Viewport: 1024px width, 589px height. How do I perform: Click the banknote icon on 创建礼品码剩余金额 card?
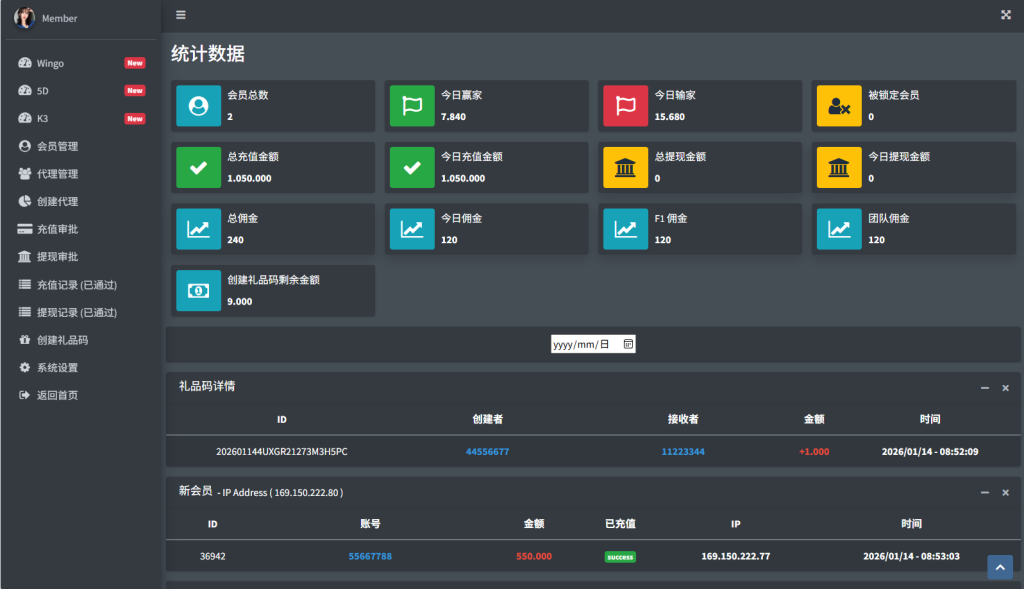(x=198, y=290)
